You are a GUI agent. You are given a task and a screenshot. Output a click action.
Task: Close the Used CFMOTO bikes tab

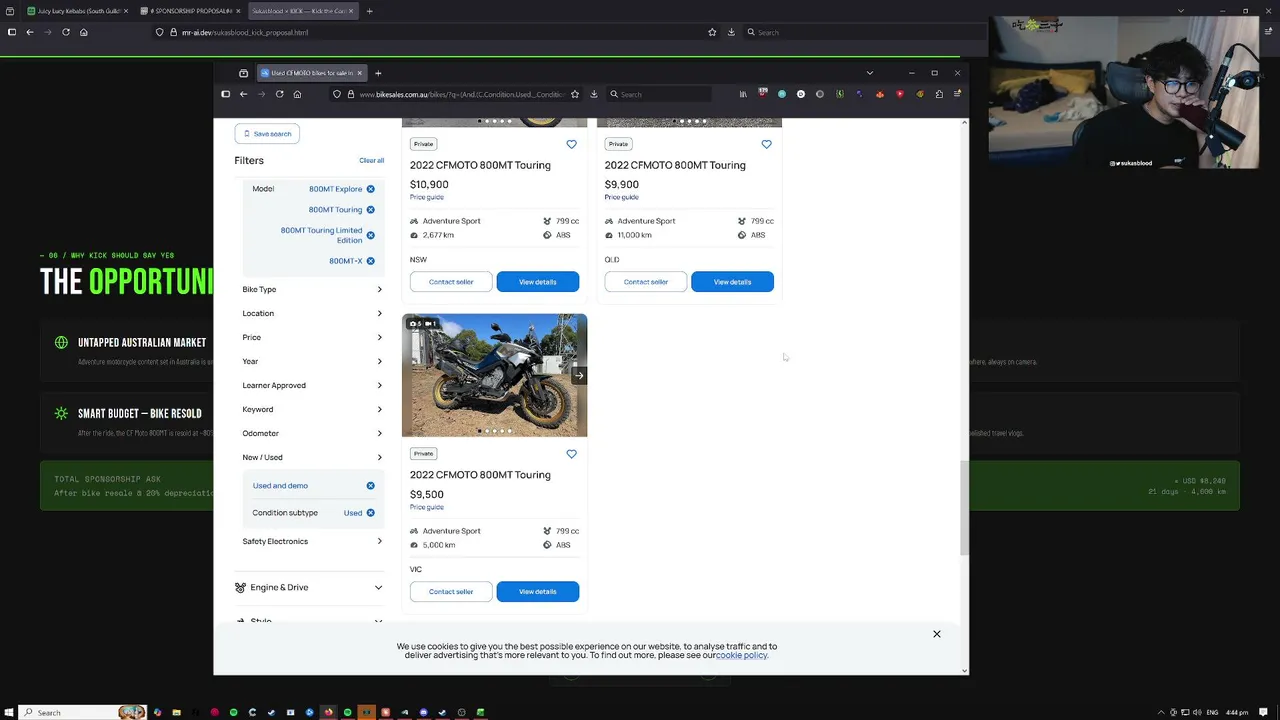coord(359,73)
